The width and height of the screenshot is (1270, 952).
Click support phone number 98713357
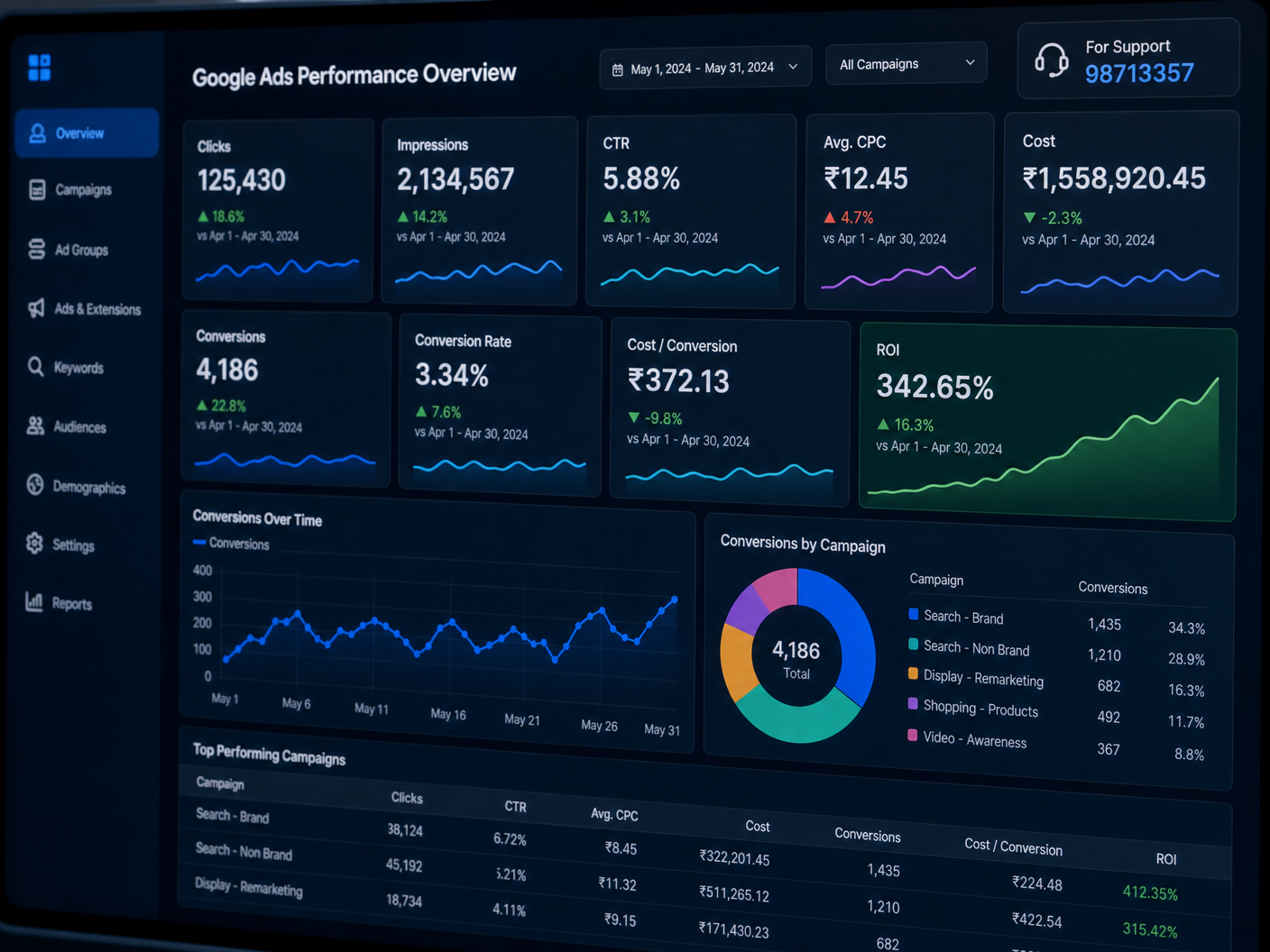pos(1139,73)
